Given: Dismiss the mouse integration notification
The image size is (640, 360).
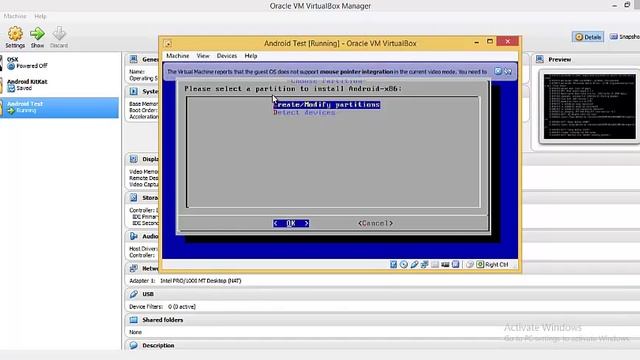Looking at the screenshot, I should click(498, 71).
